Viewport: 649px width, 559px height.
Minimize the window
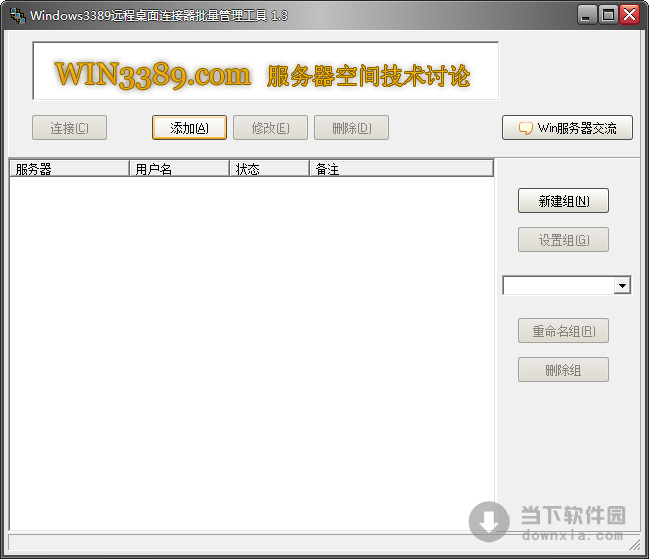pyautogui.click(x=587, y=15)
